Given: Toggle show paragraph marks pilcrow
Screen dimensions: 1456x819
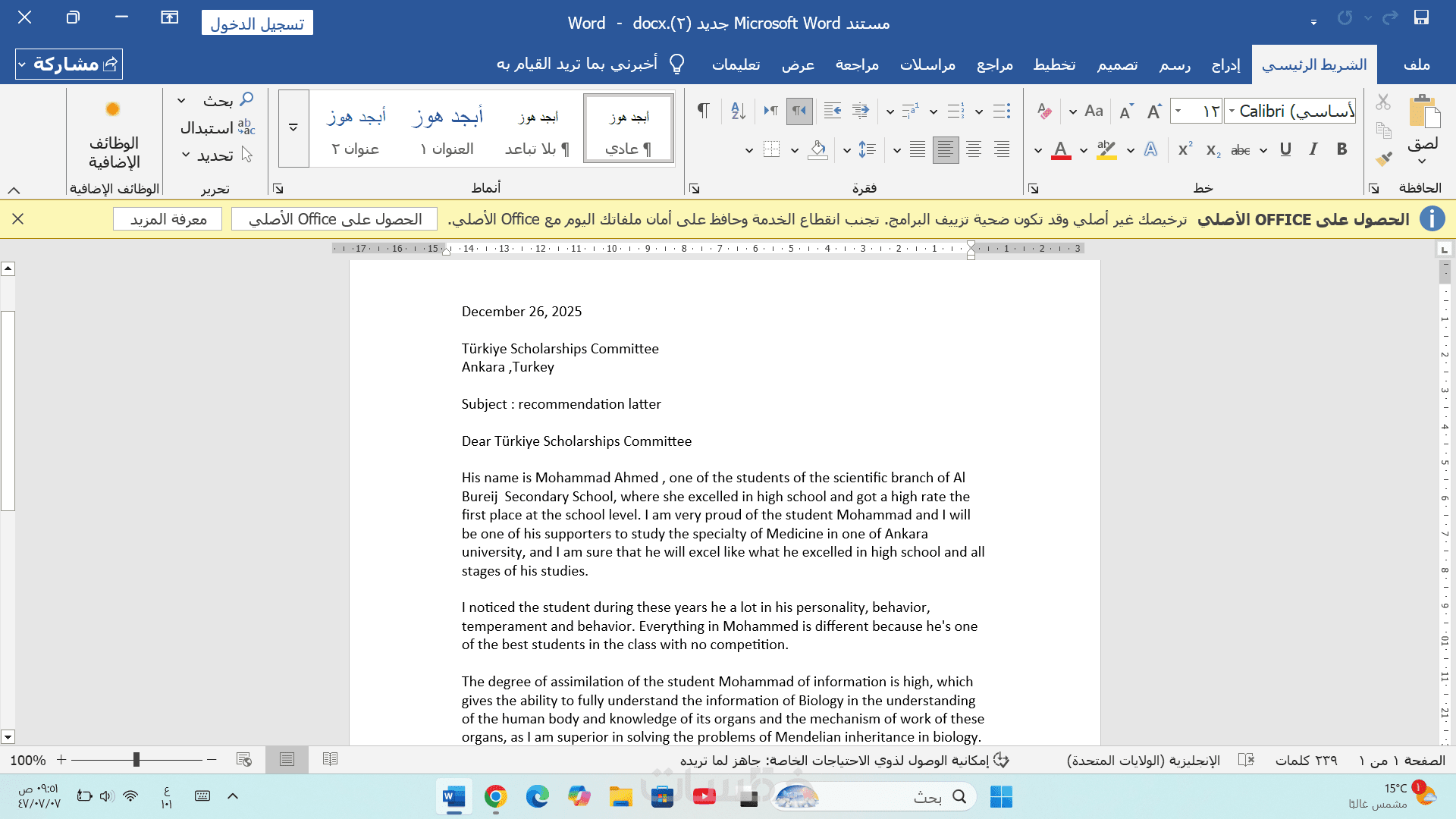Looking at the screenshot, I should click(703, 111).
